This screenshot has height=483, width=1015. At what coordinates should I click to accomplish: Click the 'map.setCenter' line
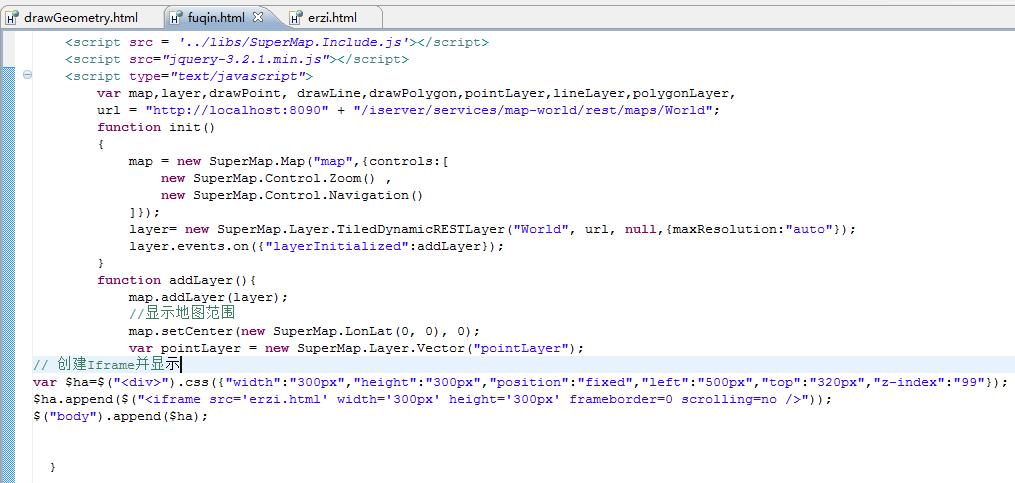(304, 331)
